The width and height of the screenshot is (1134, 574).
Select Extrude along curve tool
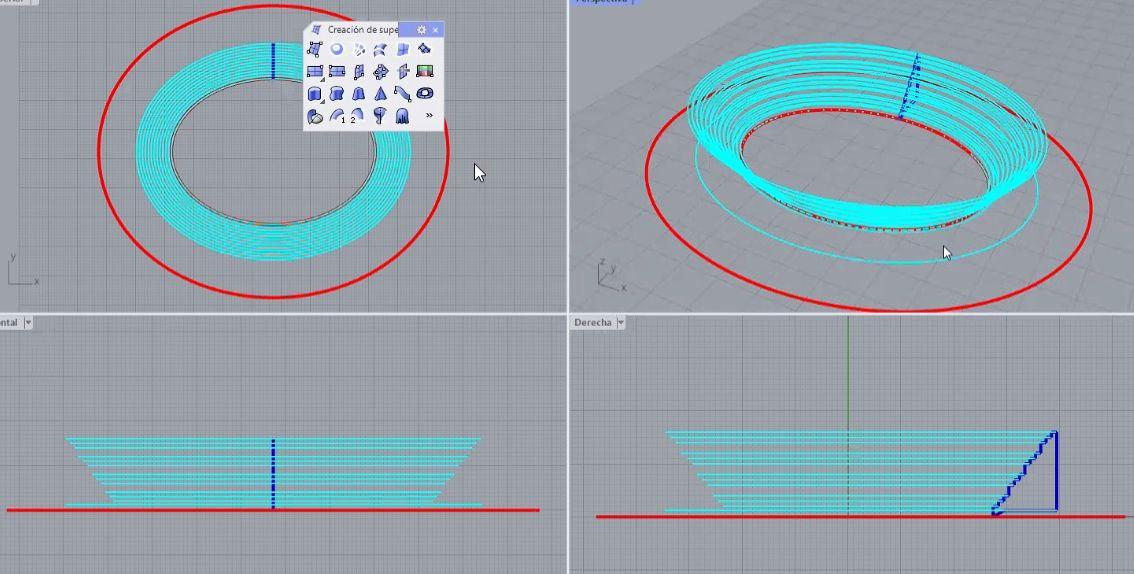coord(337,94)
